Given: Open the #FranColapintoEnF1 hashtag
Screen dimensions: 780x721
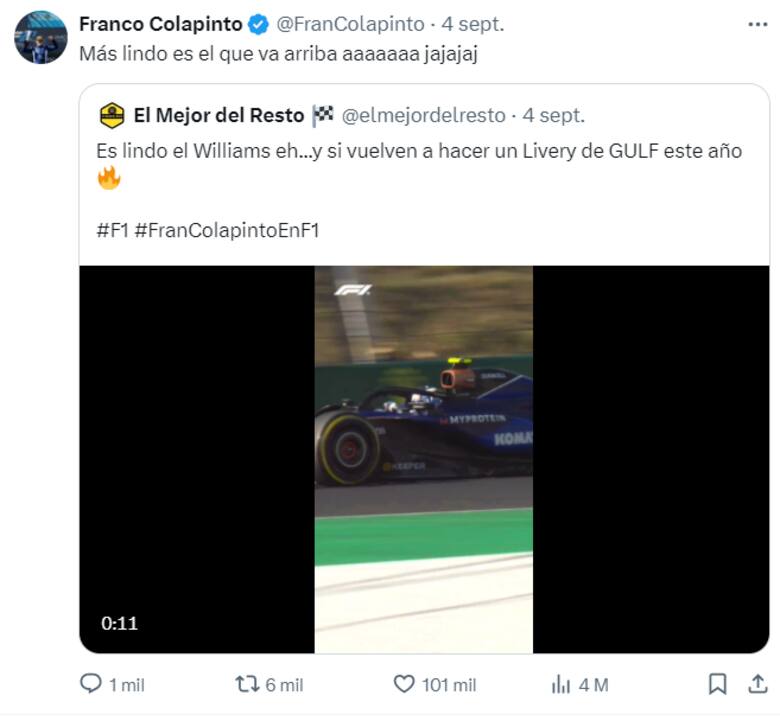Looking at the screenshot, I should click(x=226, y=230).
